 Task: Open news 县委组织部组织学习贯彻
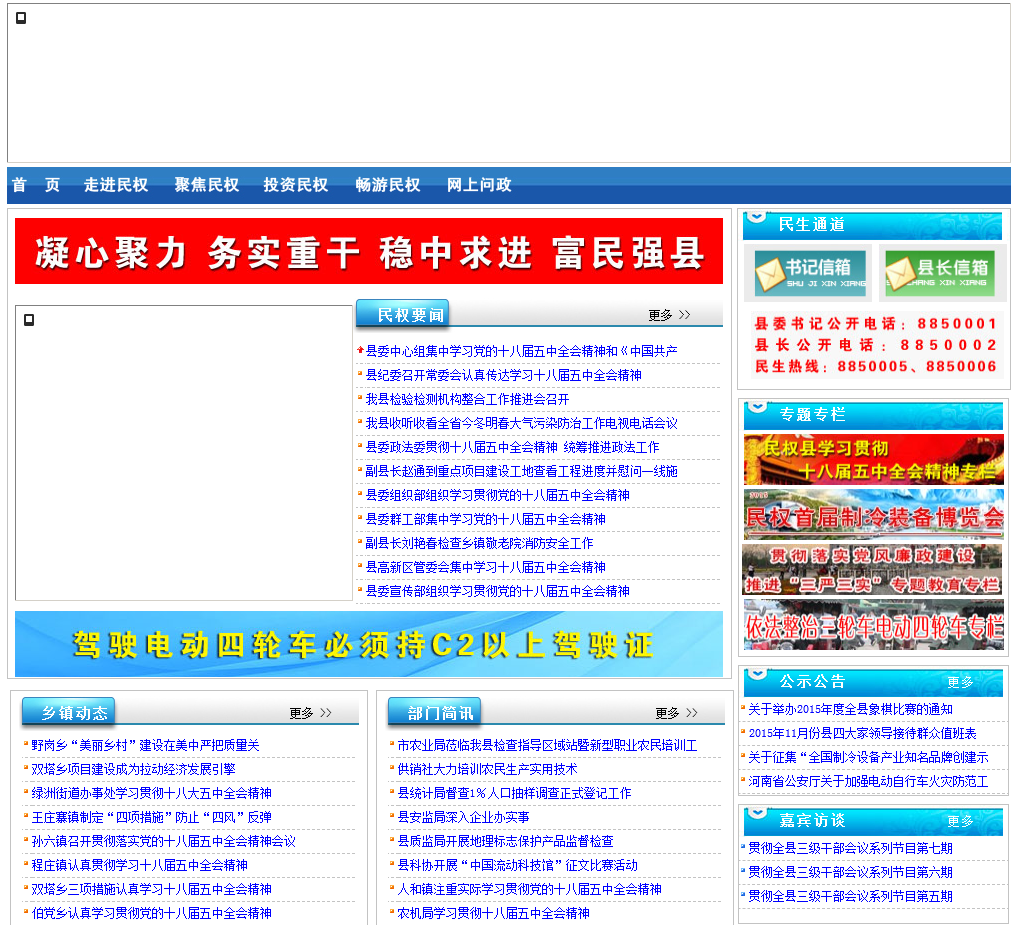tap(497, 496)
